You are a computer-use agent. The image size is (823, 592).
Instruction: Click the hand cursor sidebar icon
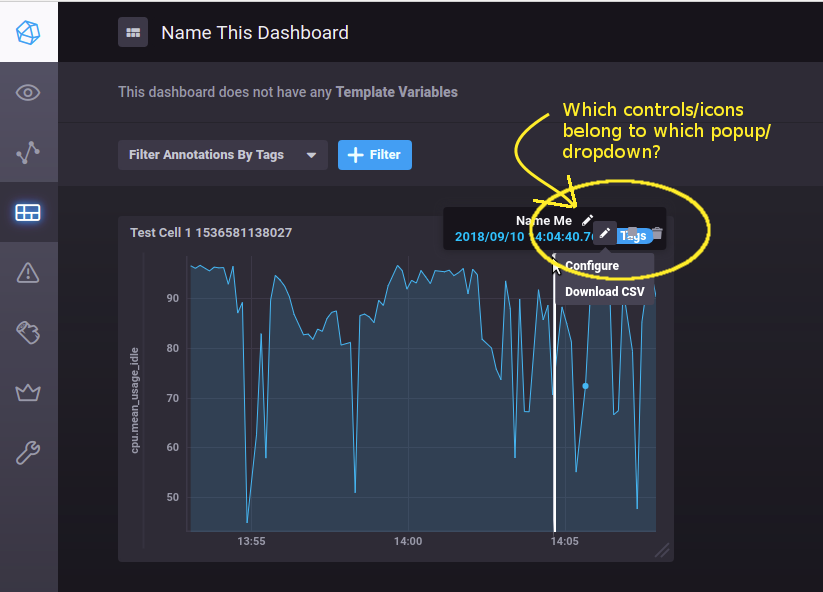(x=28, y=332)
